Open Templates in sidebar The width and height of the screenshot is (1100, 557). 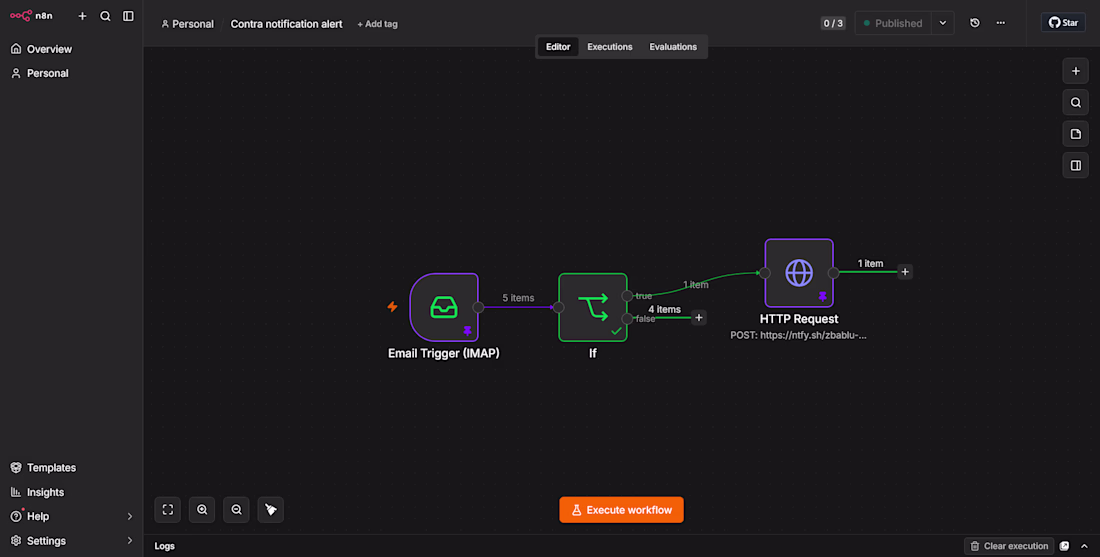click(x=71, y=468)
